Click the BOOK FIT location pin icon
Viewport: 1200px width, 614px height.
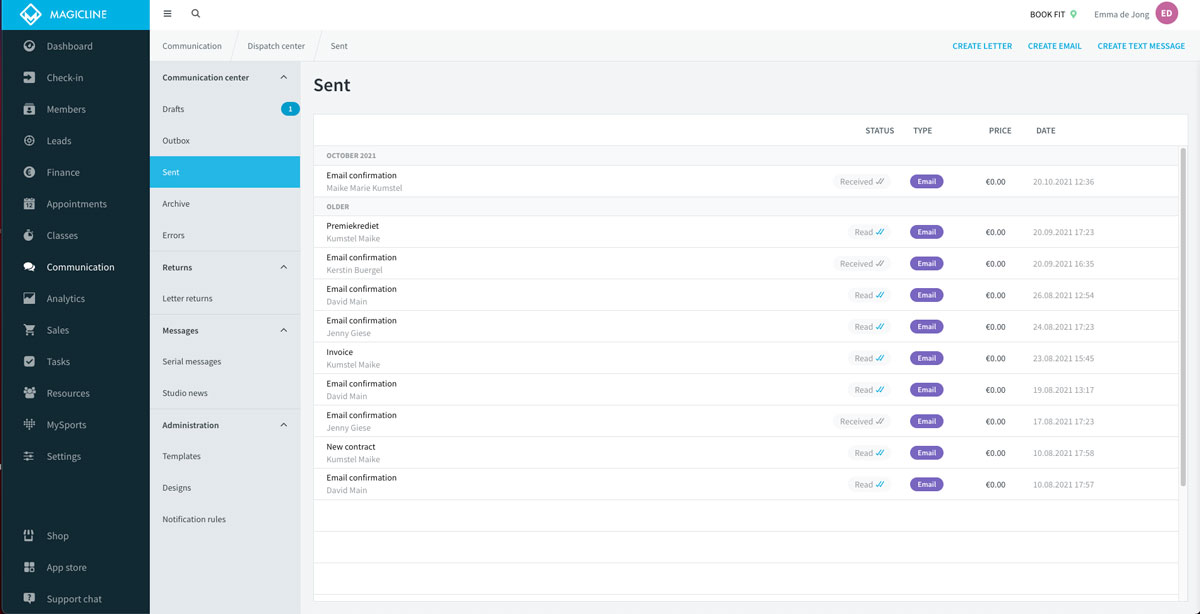point(1074,15)
